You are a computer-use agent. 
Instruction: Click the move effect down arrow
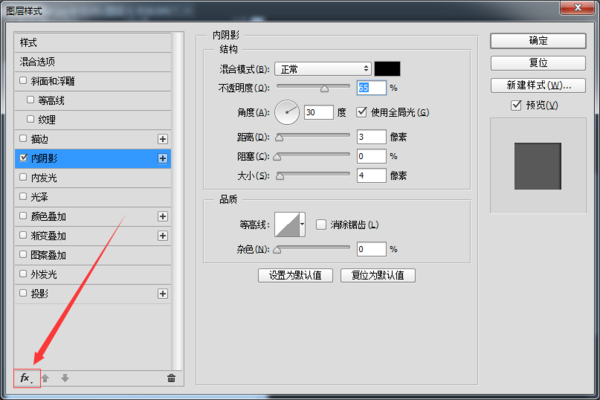64,378
